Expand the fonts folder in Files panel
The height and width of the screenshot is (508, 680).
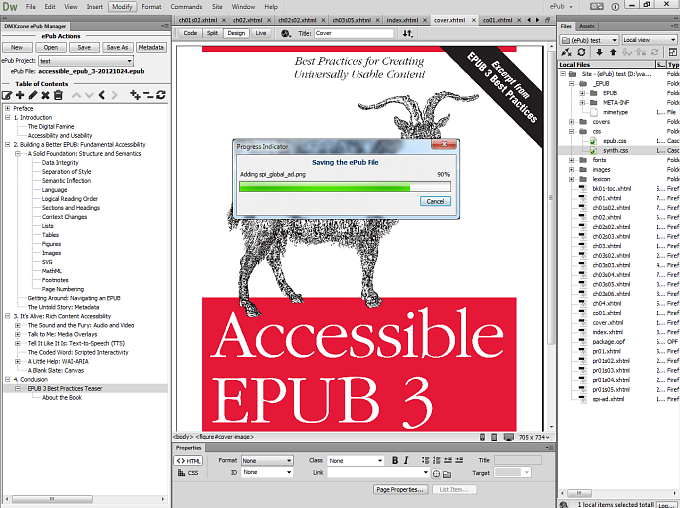(572, 160)
